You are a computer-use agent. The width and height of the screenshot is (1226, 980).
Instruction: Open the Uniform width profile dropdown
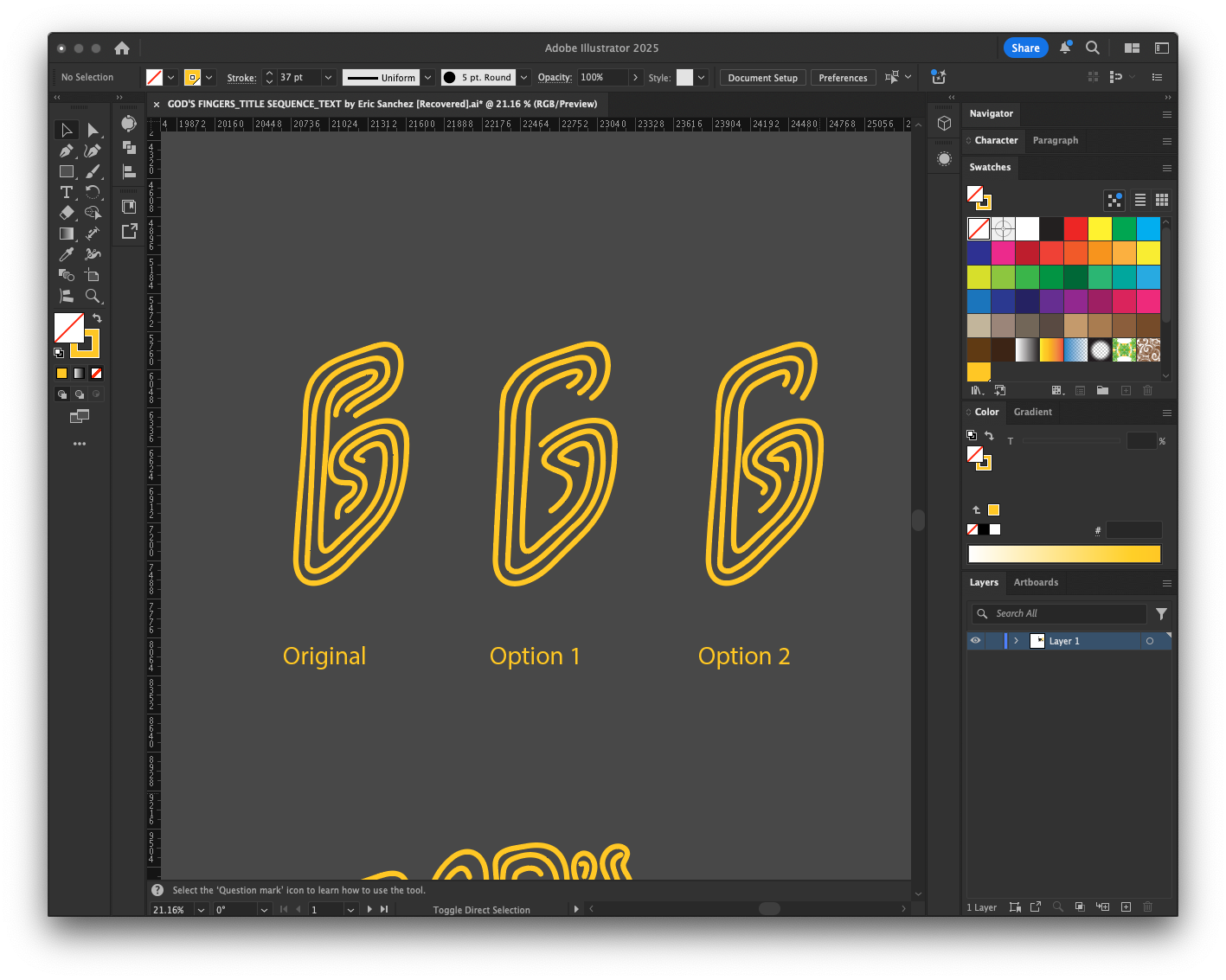pyautogui.click(x=427, y=78)
